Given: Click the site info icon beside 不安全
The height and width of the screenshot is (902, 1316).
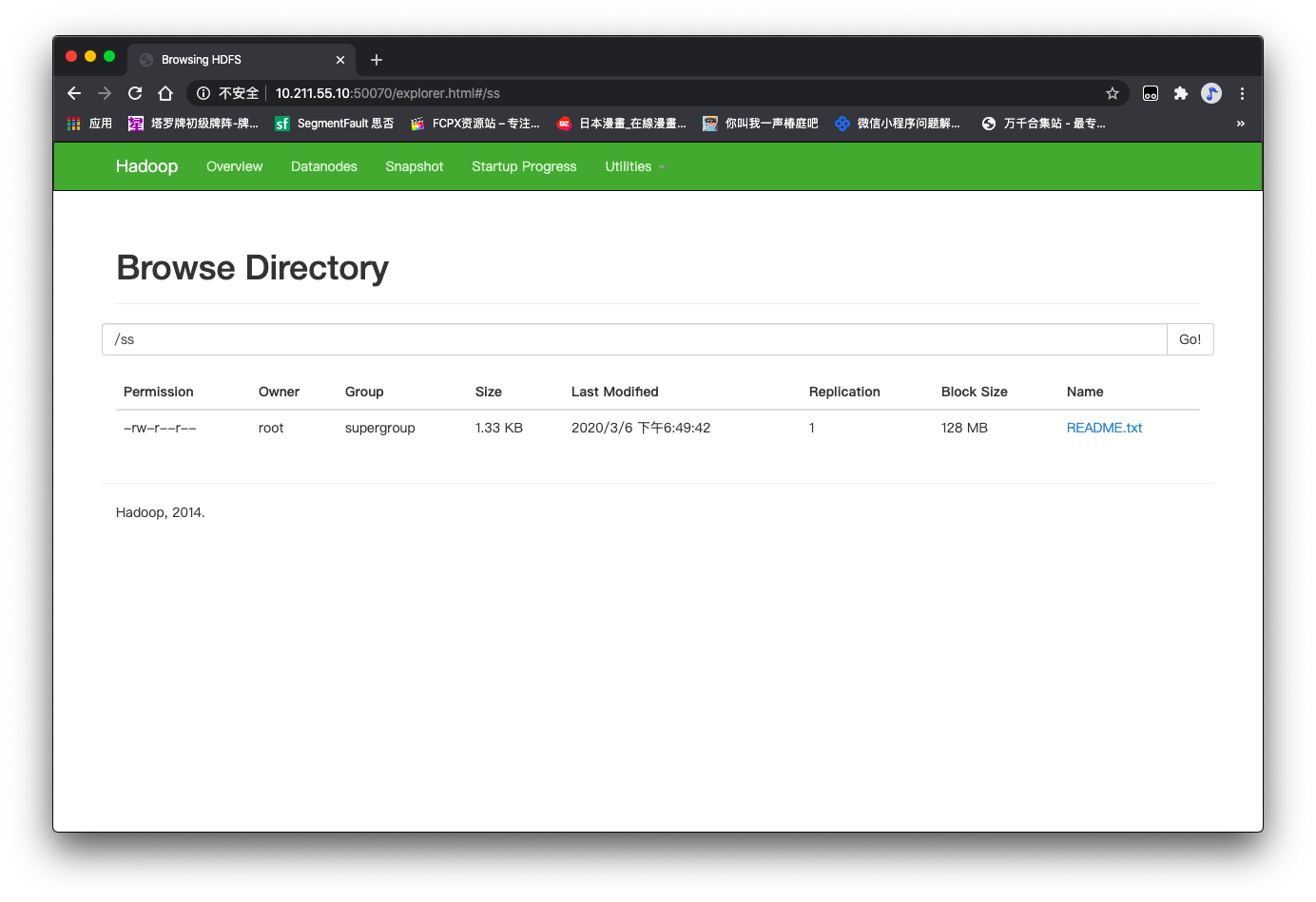Looking at the screenshot, I should point(203,93).
